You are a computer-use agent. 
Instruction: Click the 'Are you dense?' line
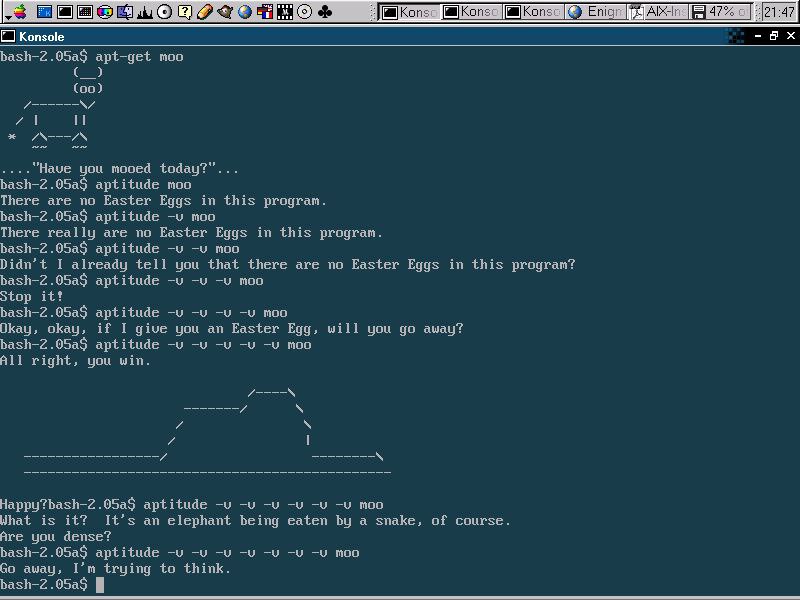pos(56,537)
